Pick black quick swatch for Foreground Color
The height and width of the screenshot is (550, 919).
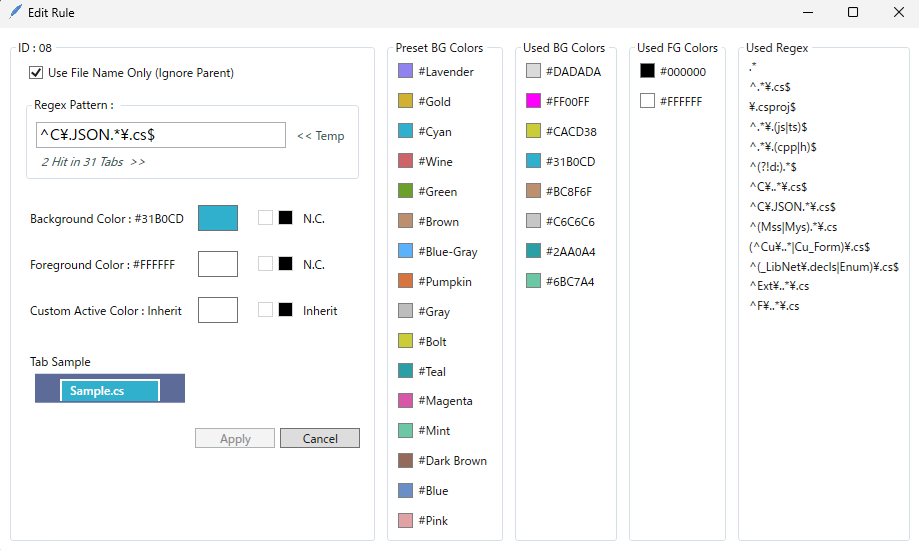click(x=285, y=263)
